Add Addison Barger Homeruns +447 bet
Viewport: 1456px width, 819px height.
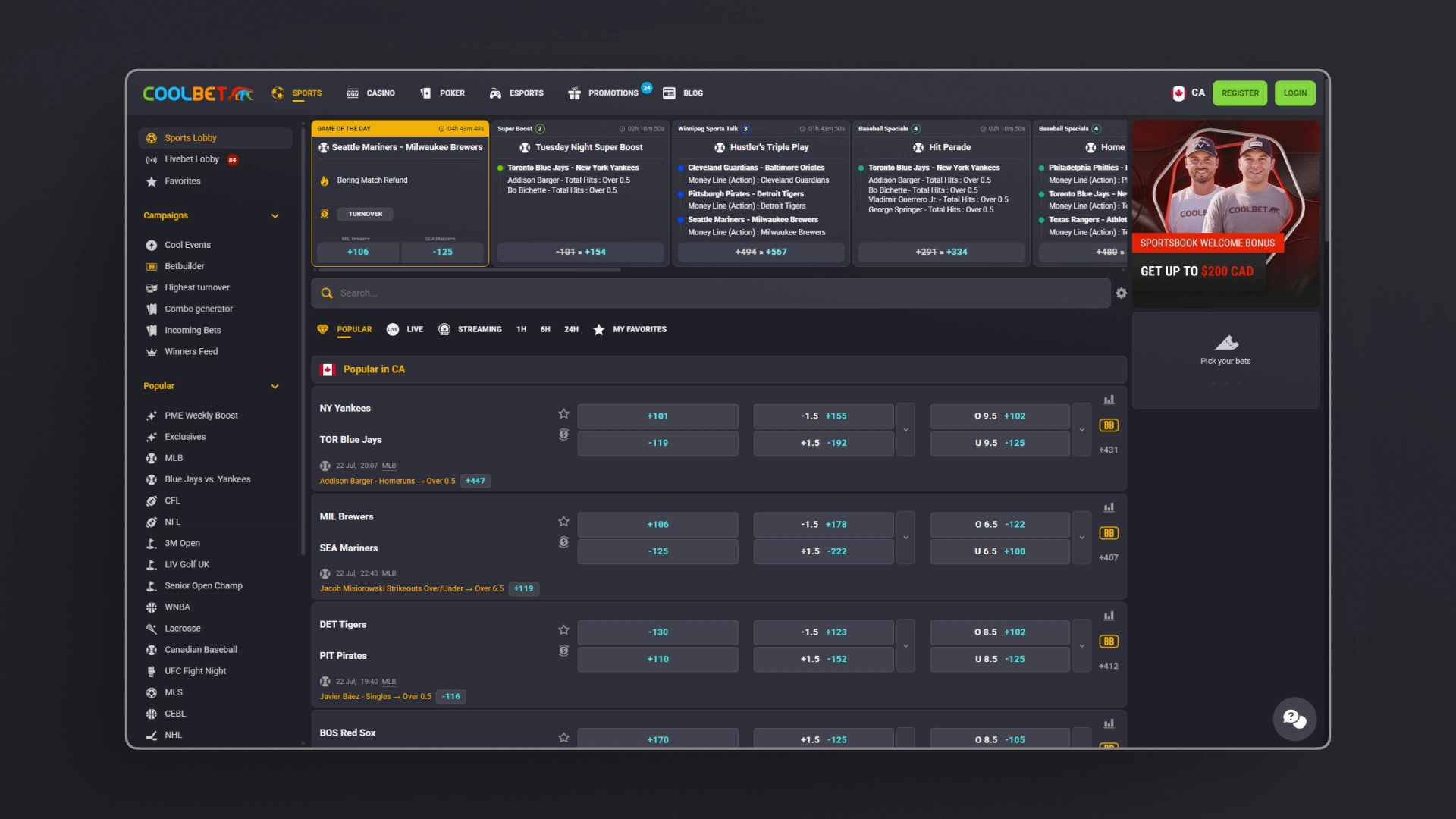click(x=475, y=481)
